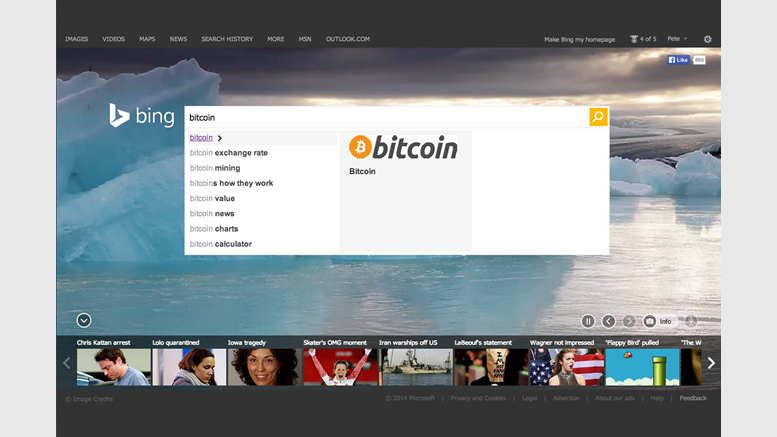
Task: Go to next homepage image
Action: pos(629,322)
